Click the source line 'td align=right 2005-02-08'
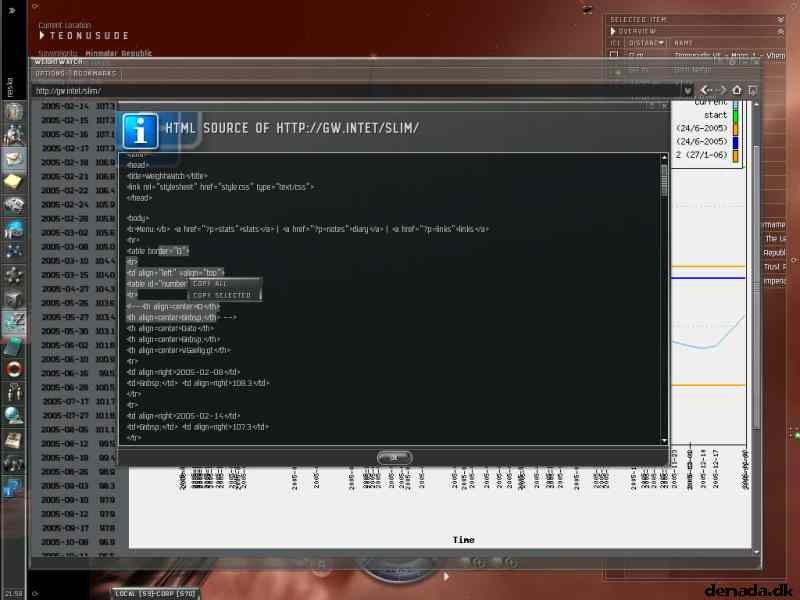The height and width of the screenshot is (600, 800). click(183, 372)
